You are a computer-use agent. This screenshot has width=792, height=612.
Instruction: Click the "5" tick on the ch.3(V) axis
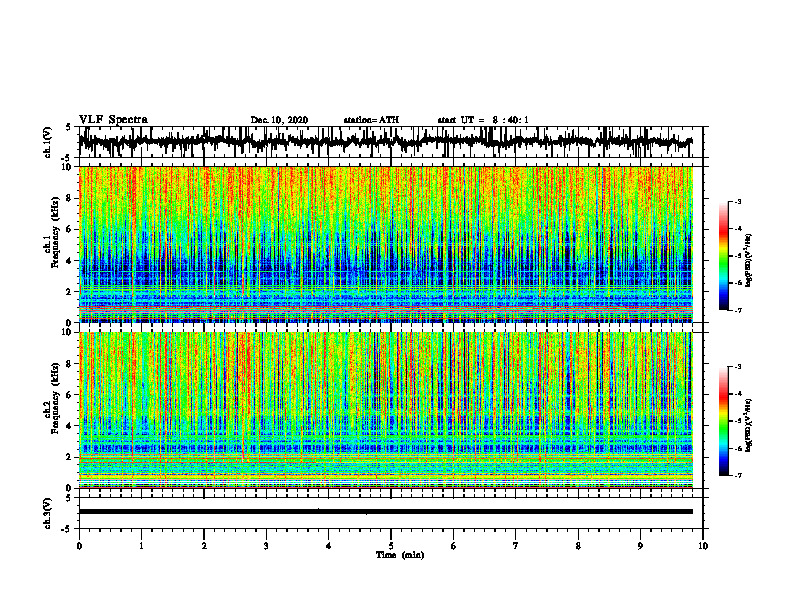pyautogui.click(x=69, y=498)
